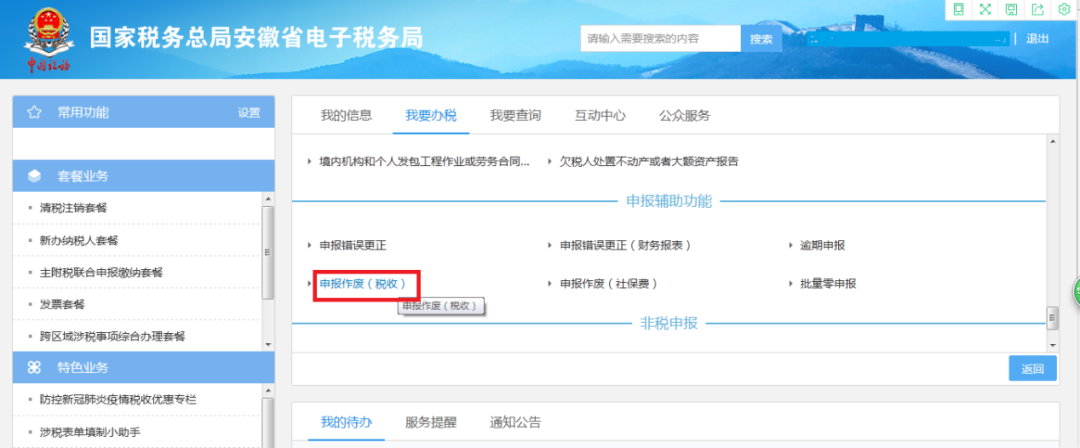The image size is (1080, 448).
Task: Click the 搜索 search button
Action: point(761,39)
